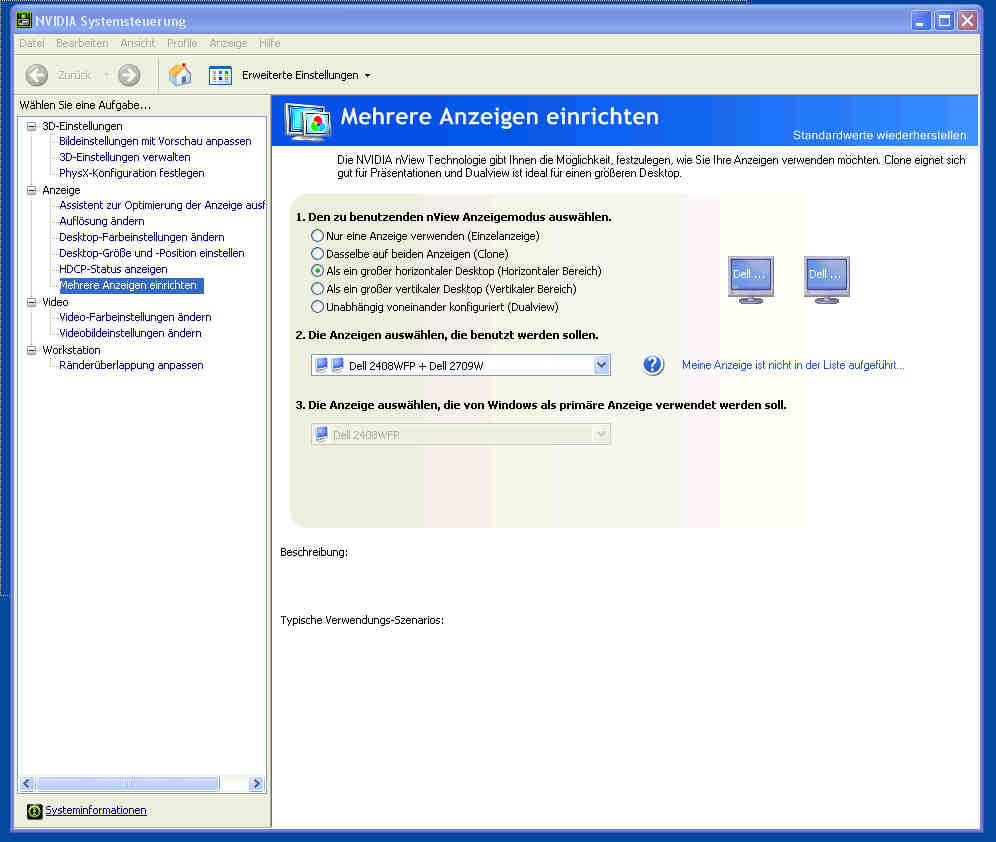Click the multi-display header icon
Image resolution: width=996 pixels, height=842 pixels.
tap(308, 121)
